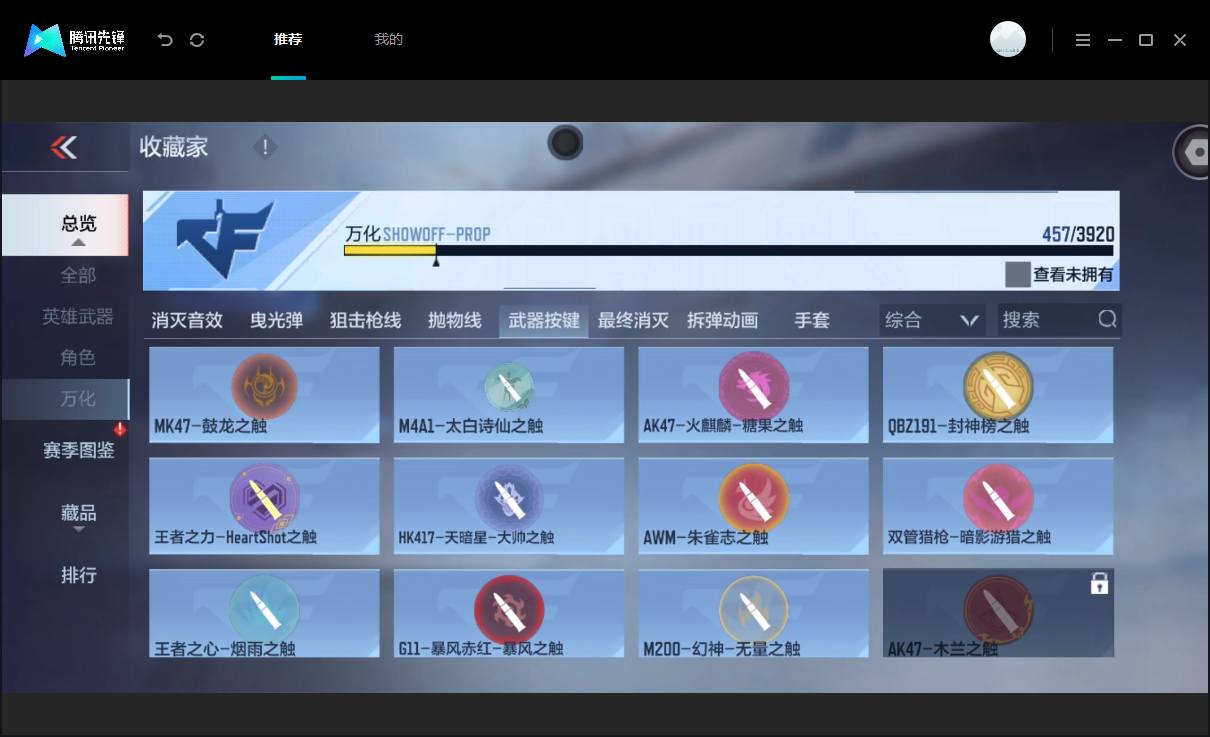
Task: Select the AK47-火麒麟-糖果之触 item icon
Action: tap(753, 386)
